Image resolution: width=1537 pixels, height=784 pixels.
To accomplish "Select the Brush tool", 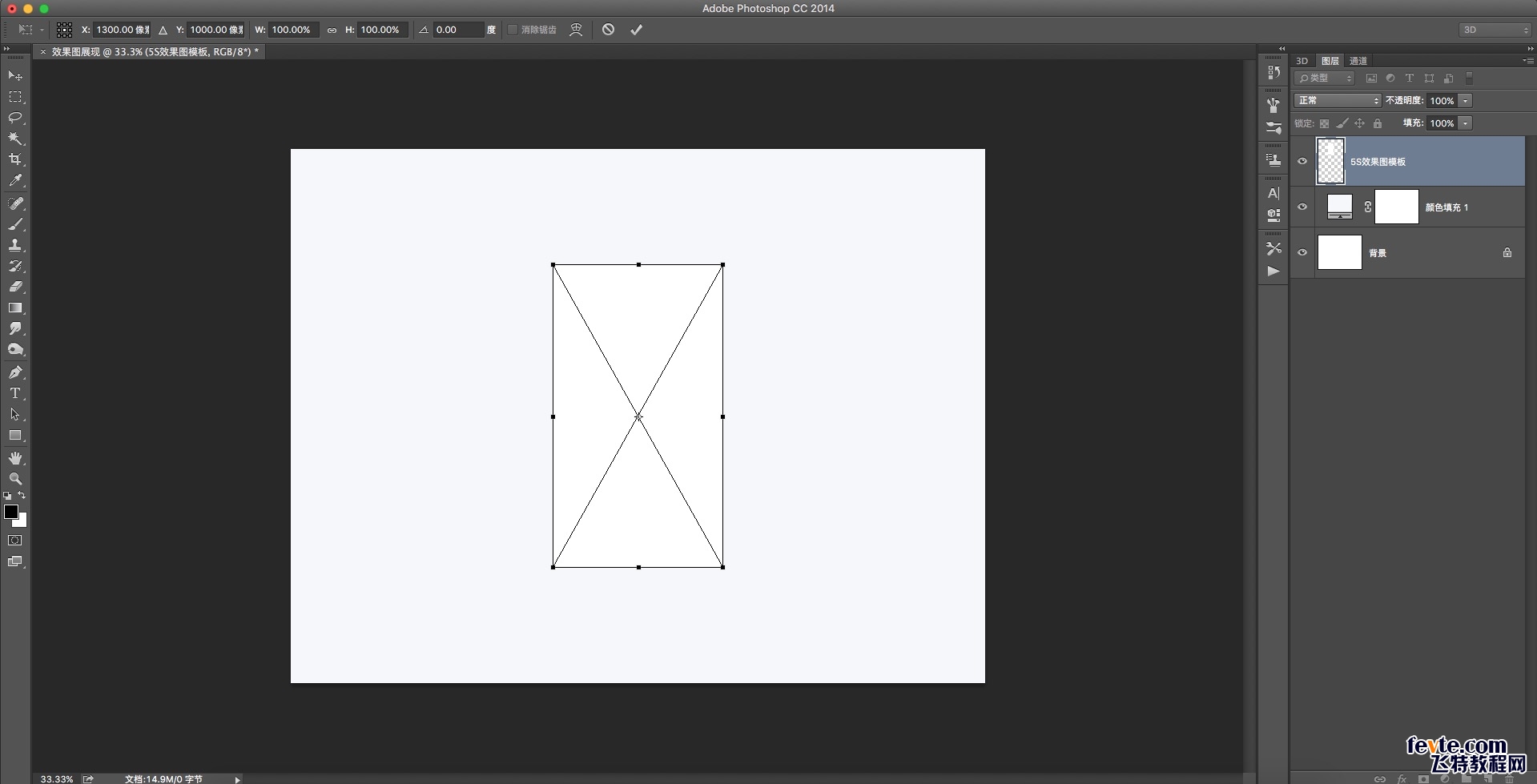I will tap(15, 224).
